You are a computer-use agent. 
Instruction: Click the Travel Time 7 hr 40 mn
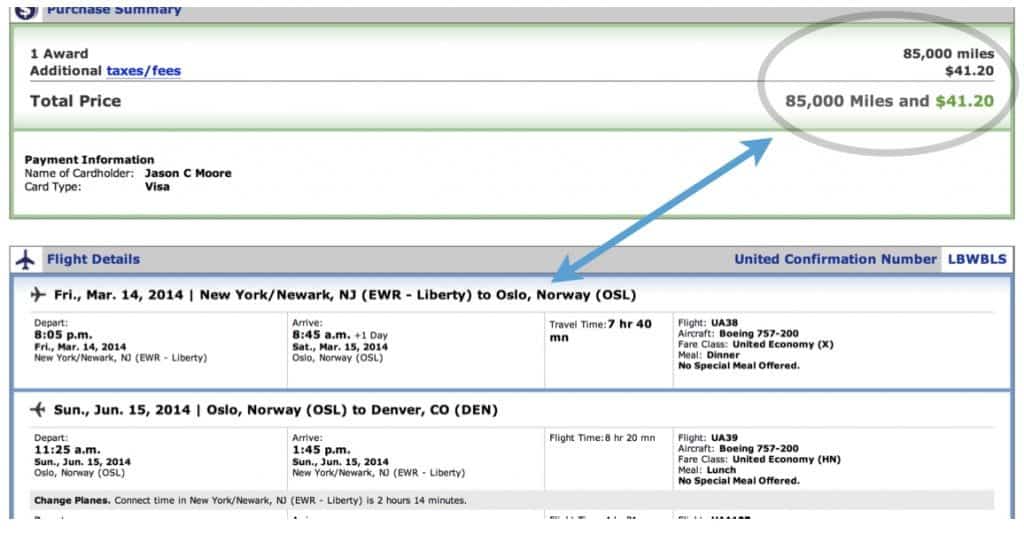600,330
